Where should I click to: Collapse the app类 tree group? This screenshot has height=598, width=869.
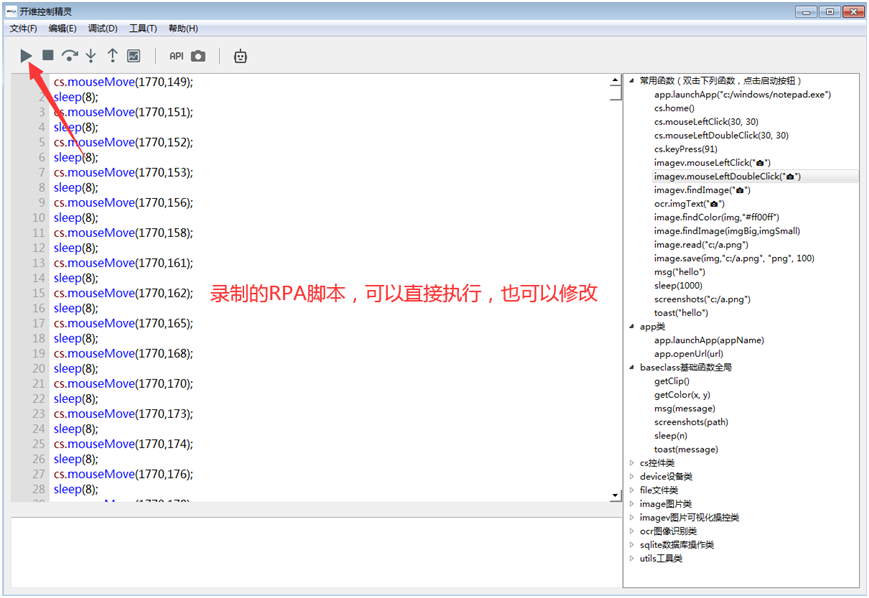point(632,326)
